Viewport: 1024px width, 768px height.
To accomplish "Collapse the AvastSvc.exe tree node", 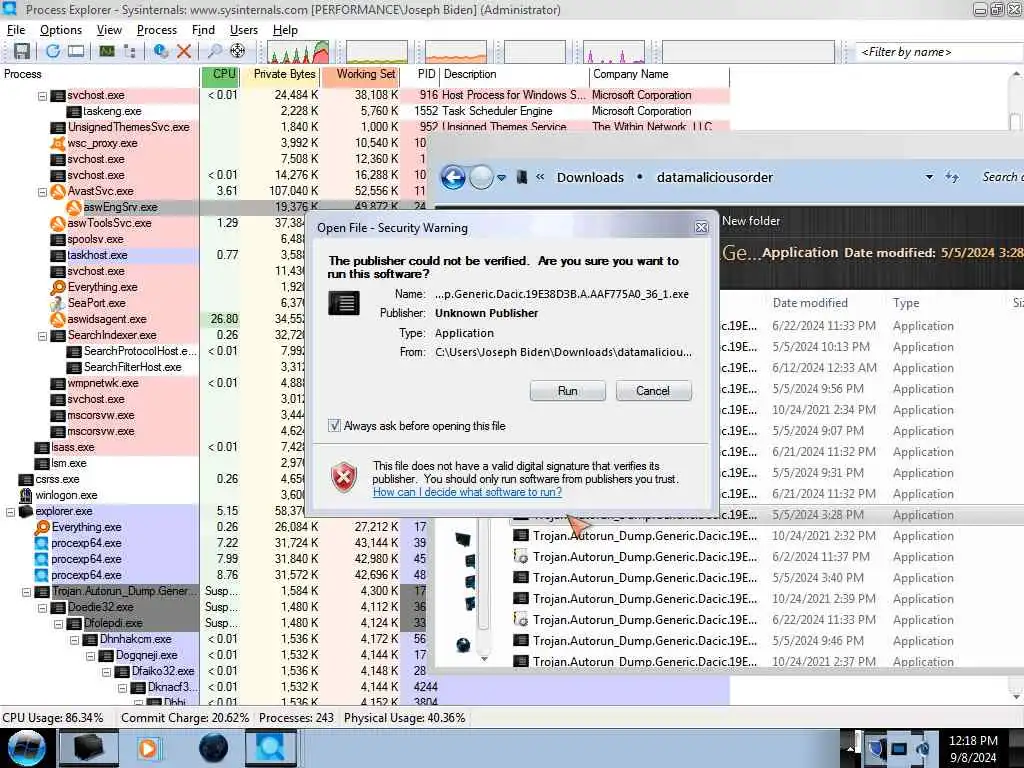I will click(42, 192).
